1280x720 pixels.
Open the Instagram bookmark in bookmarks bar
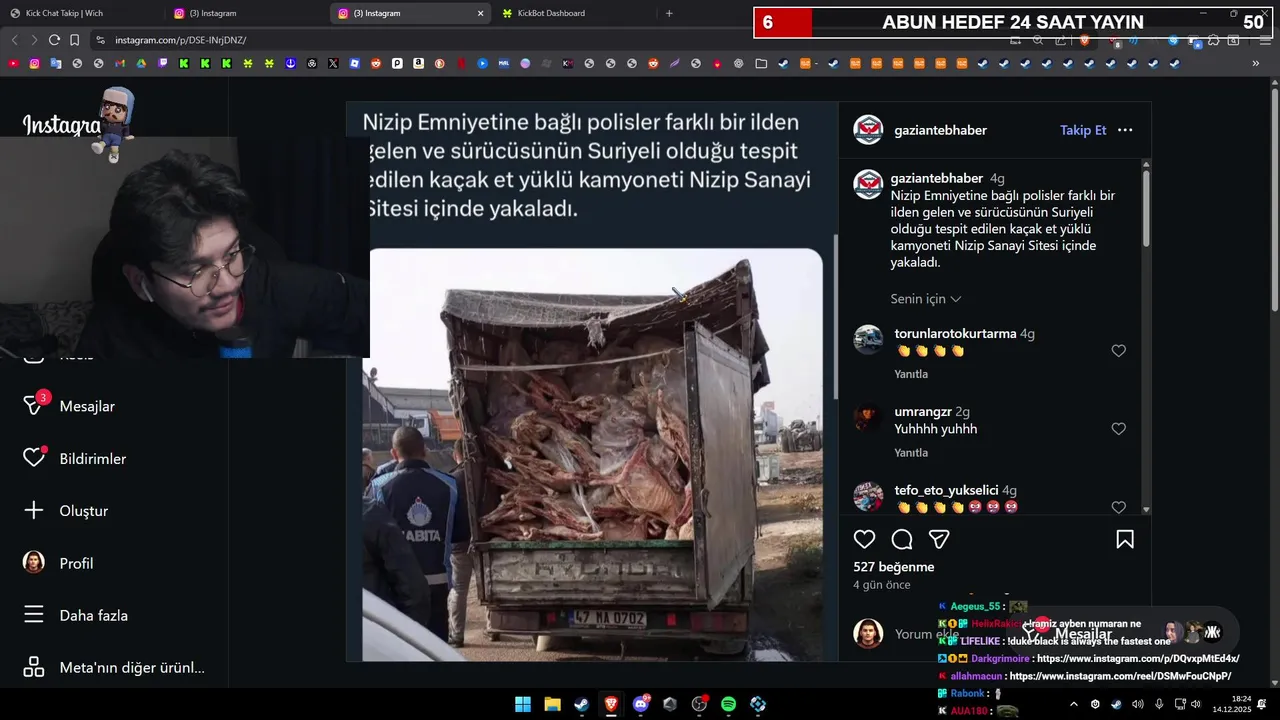[34, 63]
